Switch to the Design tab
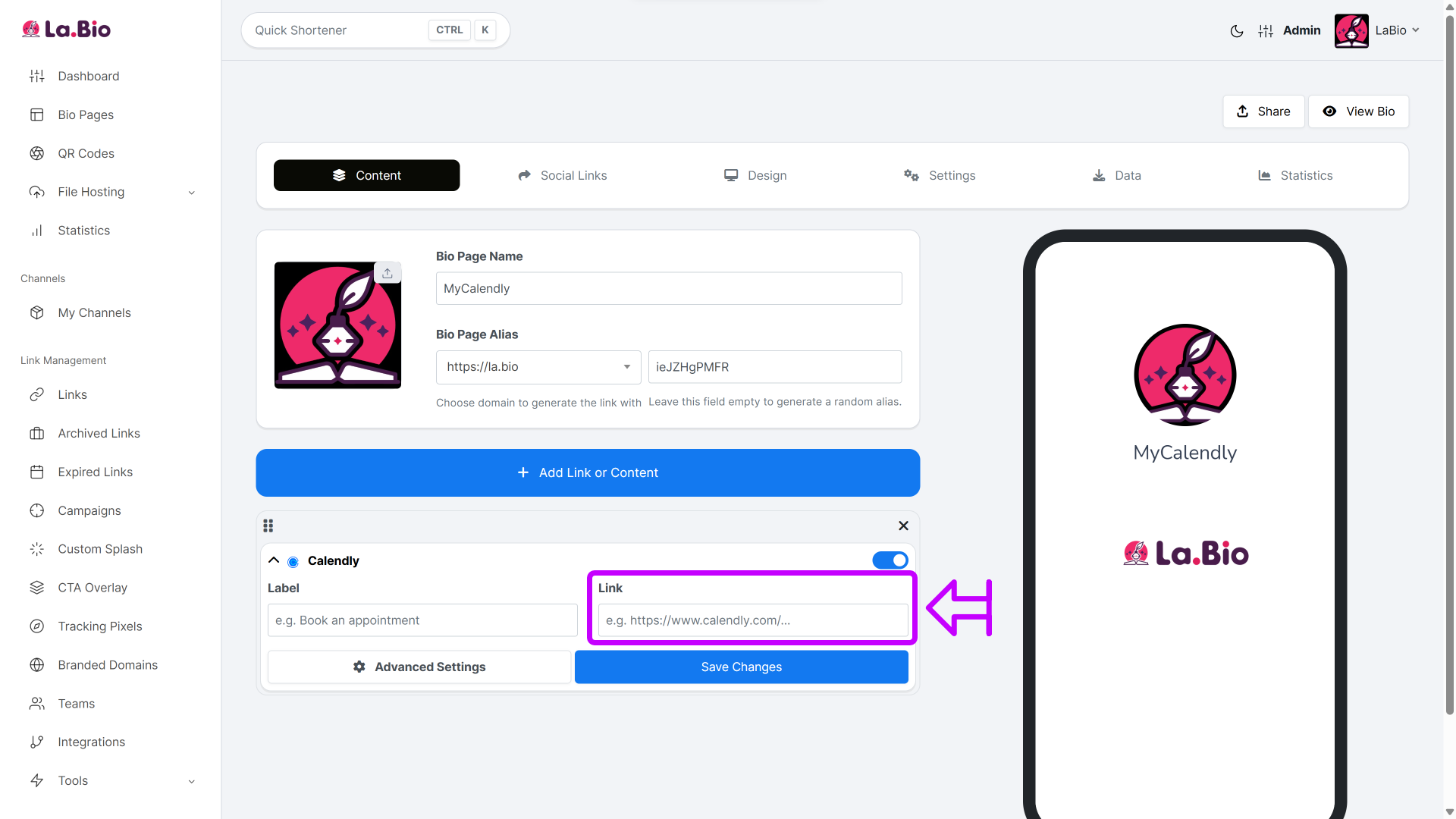This screenshot has height=819, width=1456. (x=755, y=175)
